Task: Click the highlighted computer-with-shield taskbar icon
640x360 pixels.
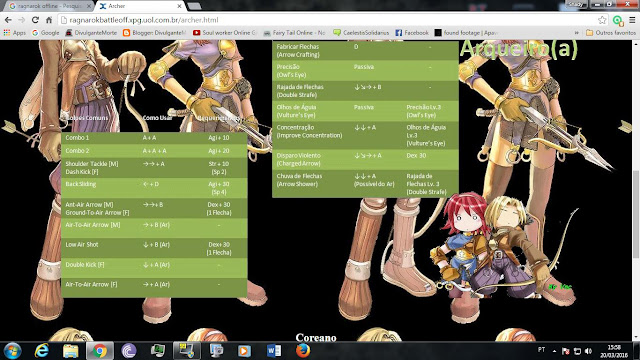Action: tap(187, 351)
